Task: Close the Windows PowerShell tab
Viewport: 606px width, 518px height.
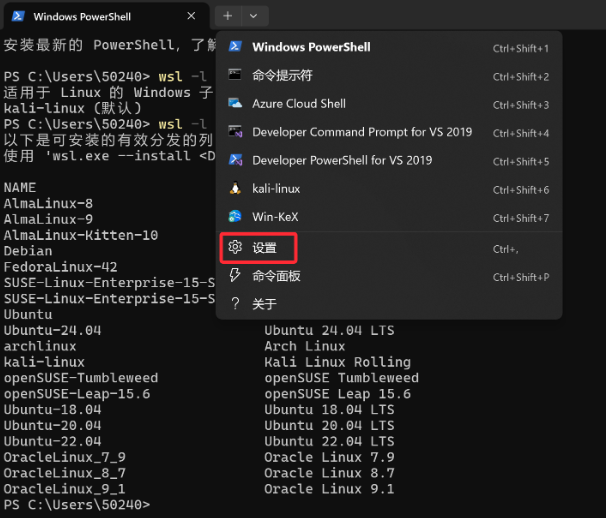Action: coord(191,16)
